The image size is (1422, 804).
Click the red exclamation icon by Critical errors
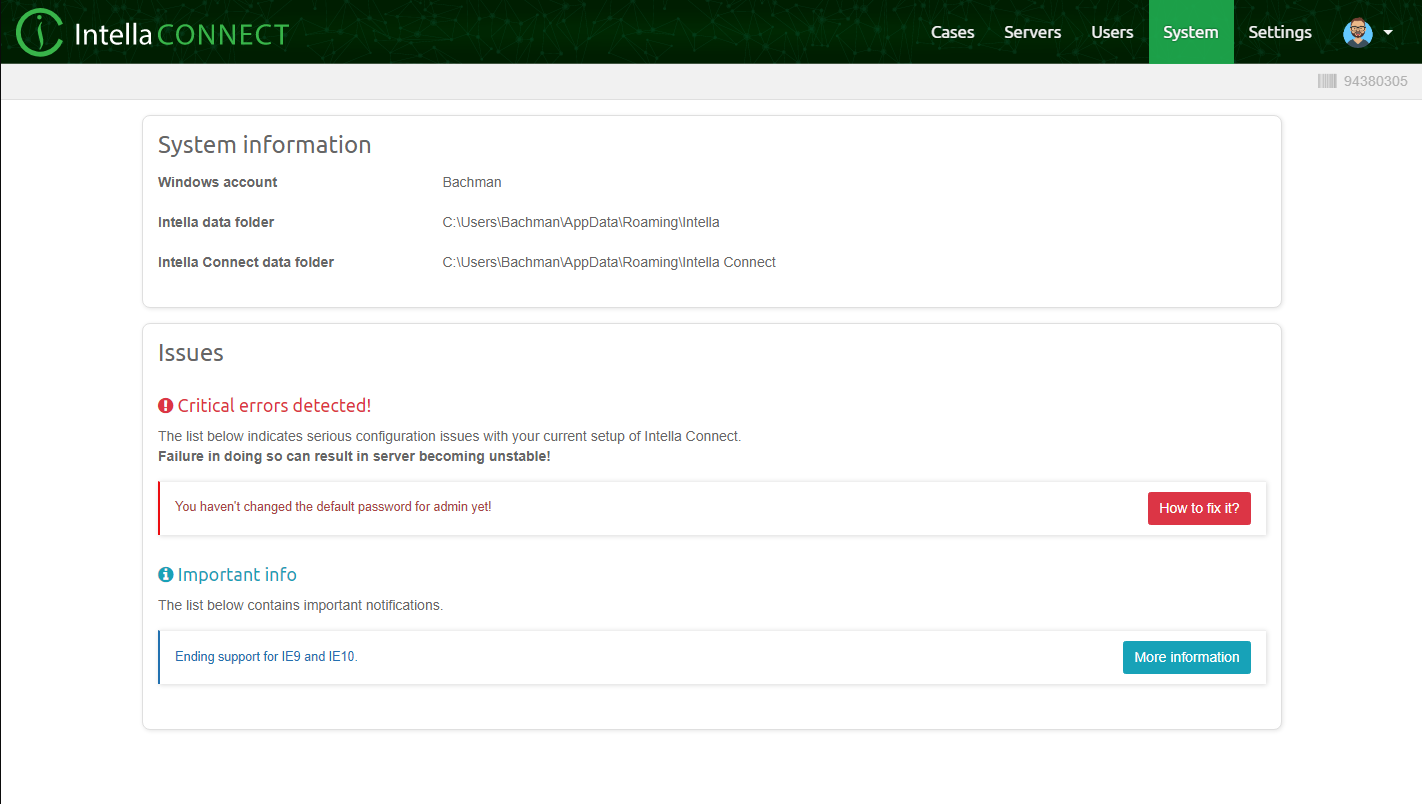166,406
